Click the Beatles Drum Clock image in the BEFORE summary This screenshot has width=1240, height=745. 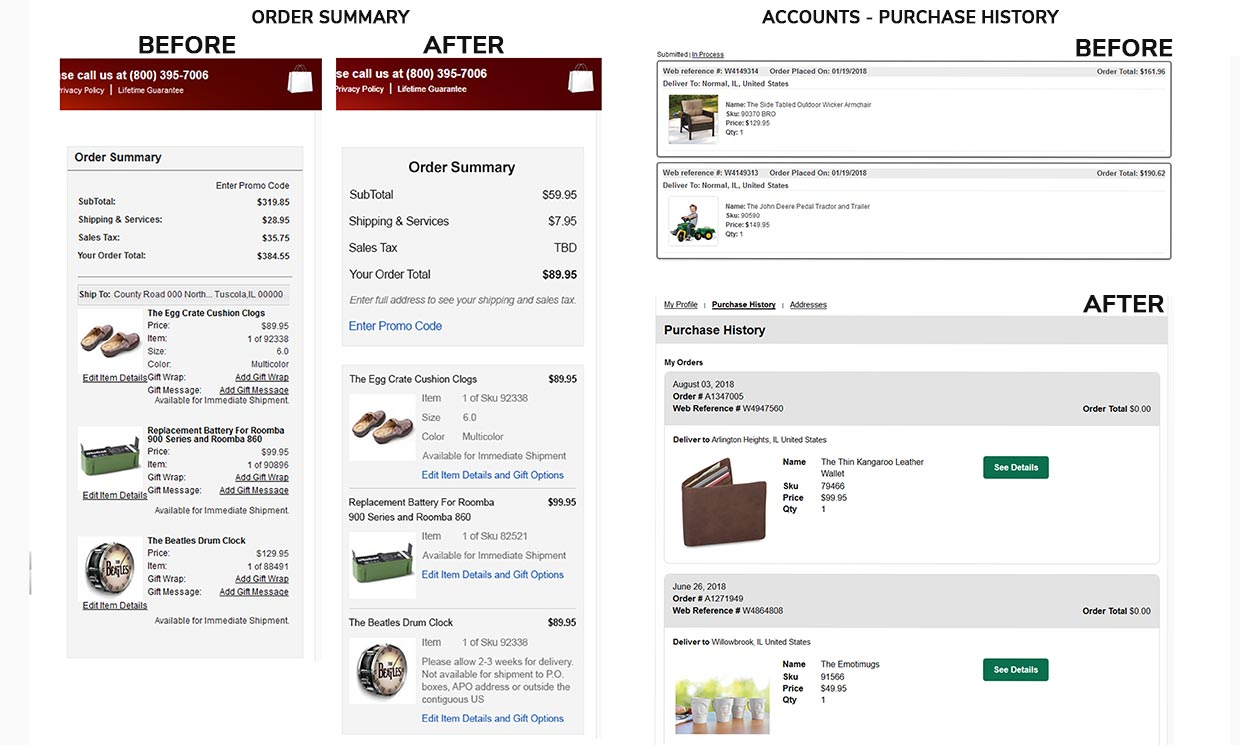(x=109, y=568)
